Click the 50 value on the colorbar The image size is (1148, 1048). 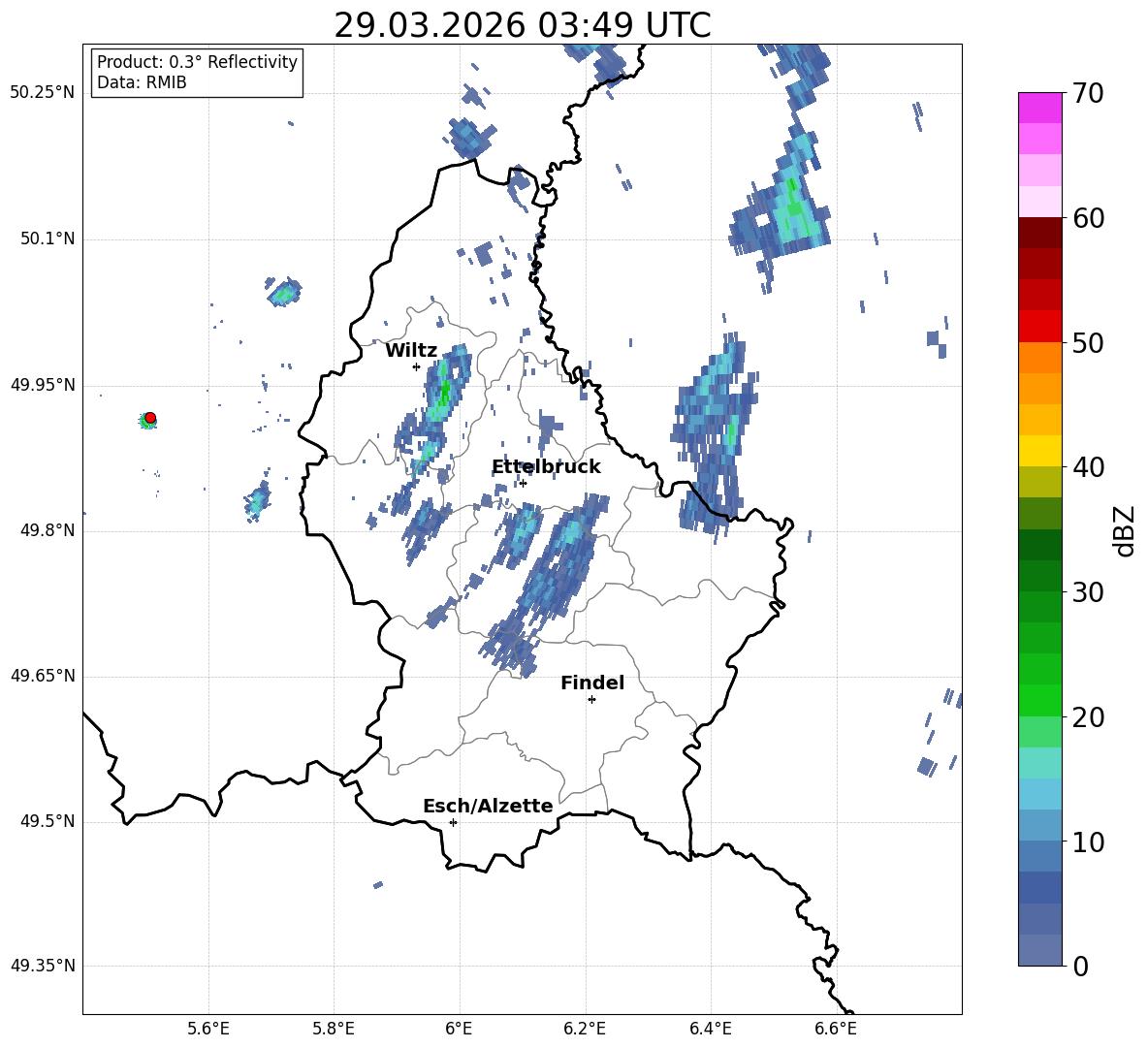pyautogui.click(x=1088, y=342)
